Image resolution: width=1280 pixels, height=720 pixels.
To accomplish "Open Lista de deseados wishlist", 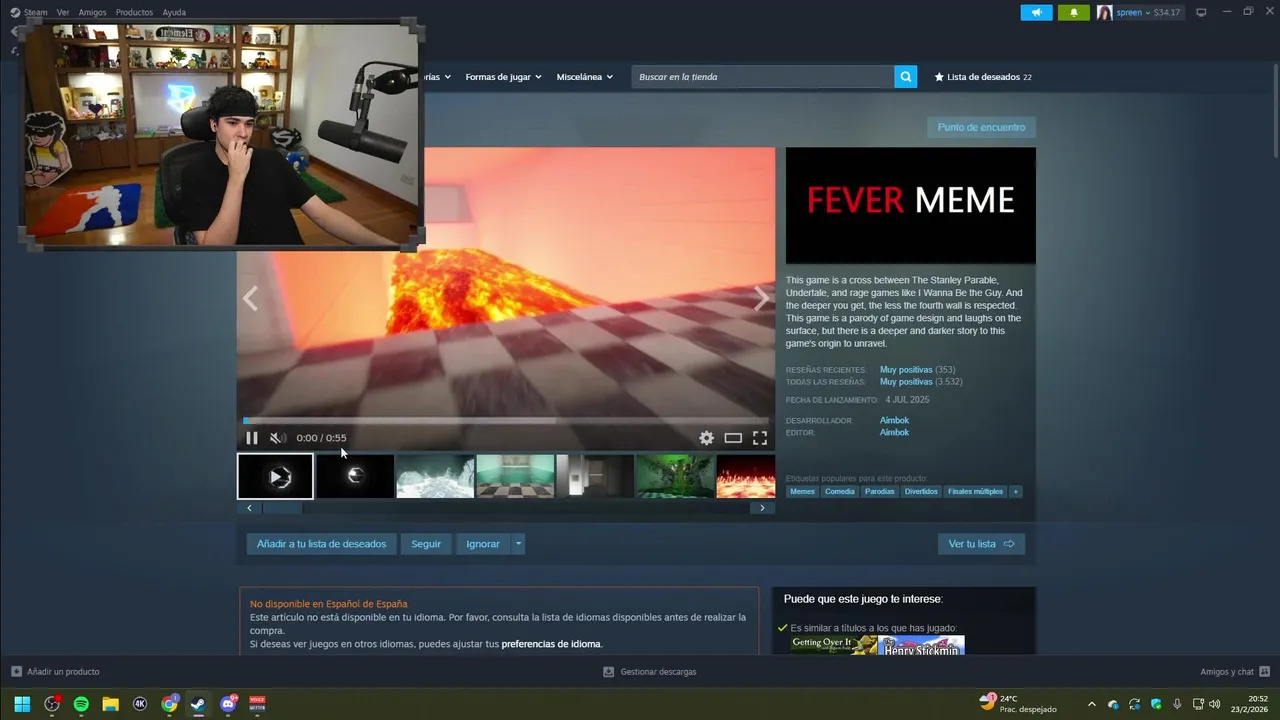I will coord(983,77).
